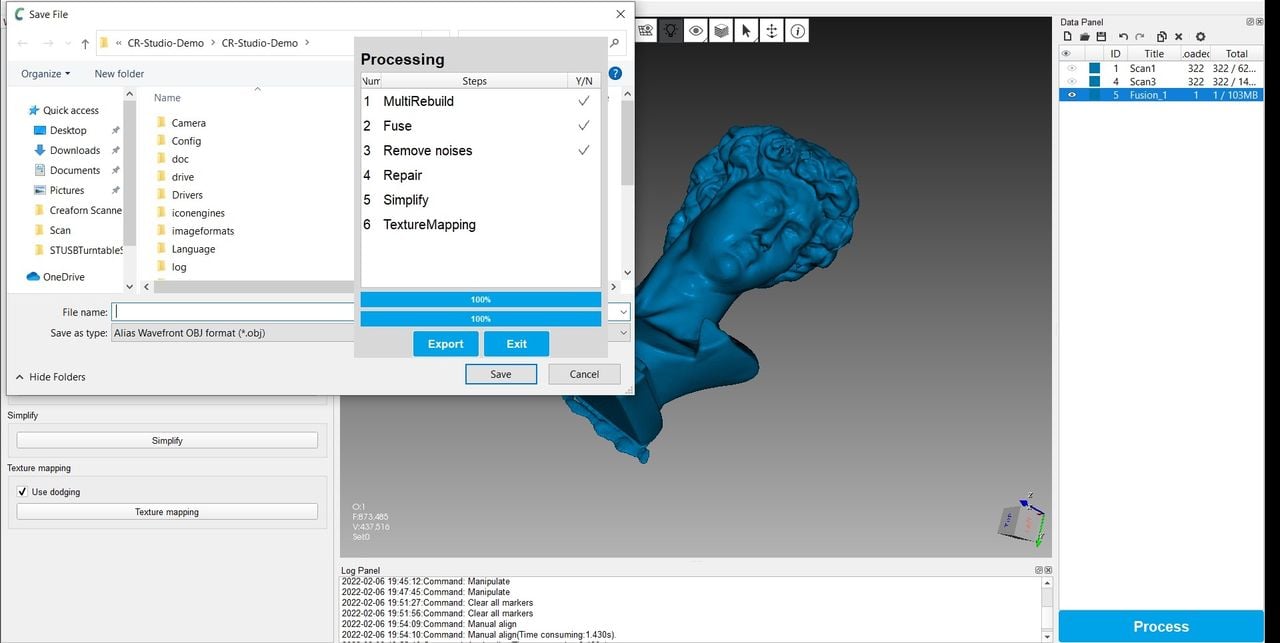Open the Save as type dropdown
The image size is (1280, 643).
pyautogui.click(x=232, y=333)
